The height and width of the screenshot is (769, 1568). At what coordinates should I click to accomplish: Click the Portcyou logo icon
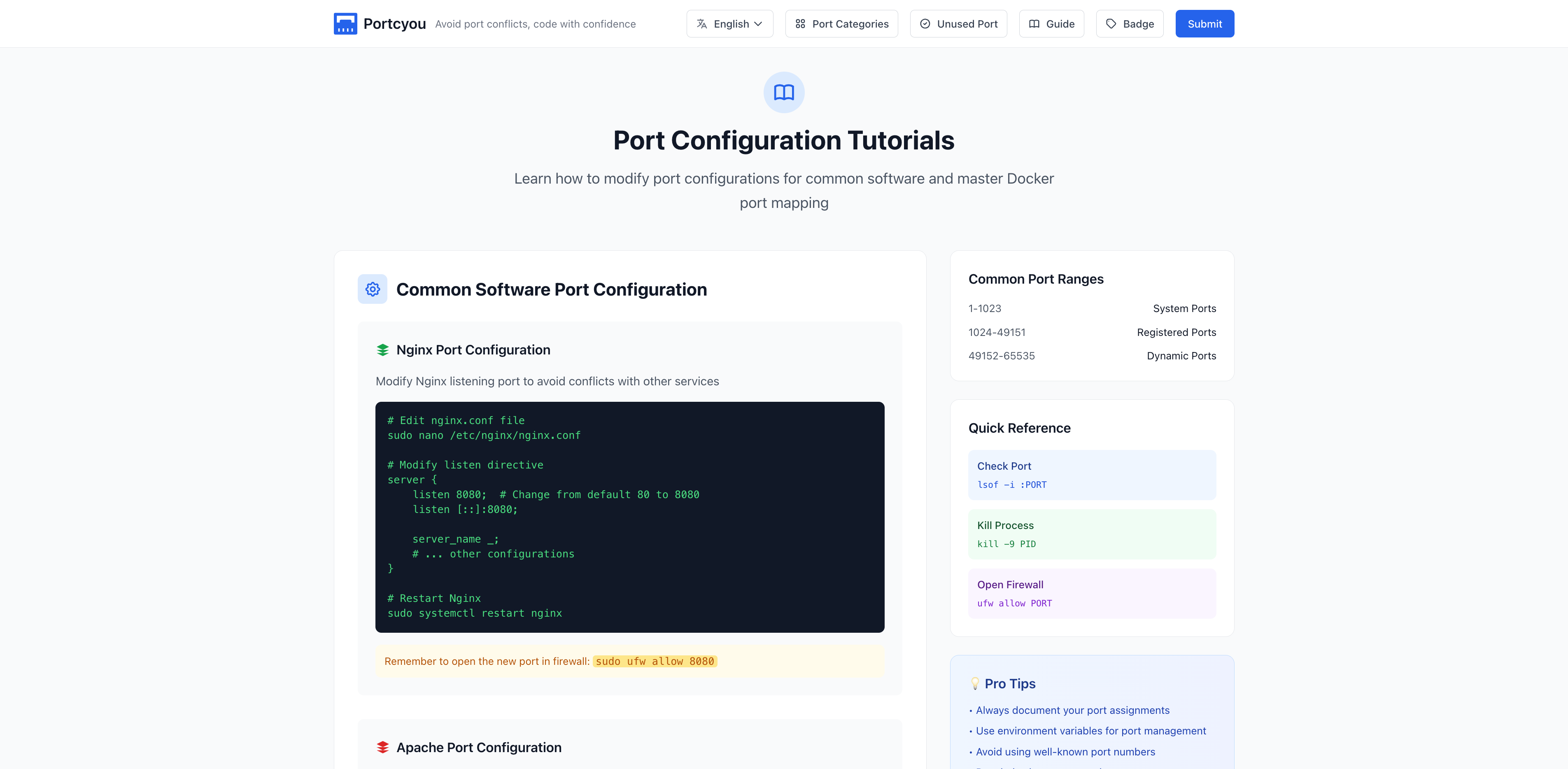(345, 24)
